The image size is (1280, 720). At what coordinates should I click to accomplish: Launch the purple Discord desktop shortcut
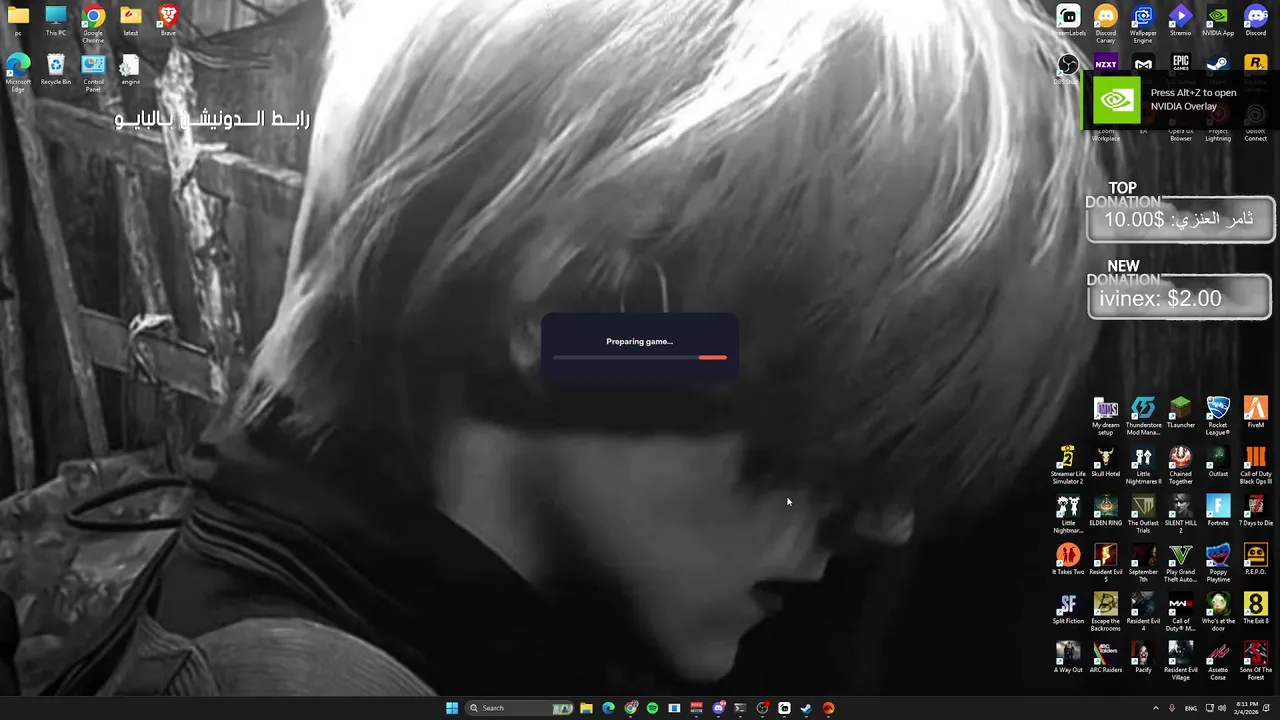(x=1256, y=20)
